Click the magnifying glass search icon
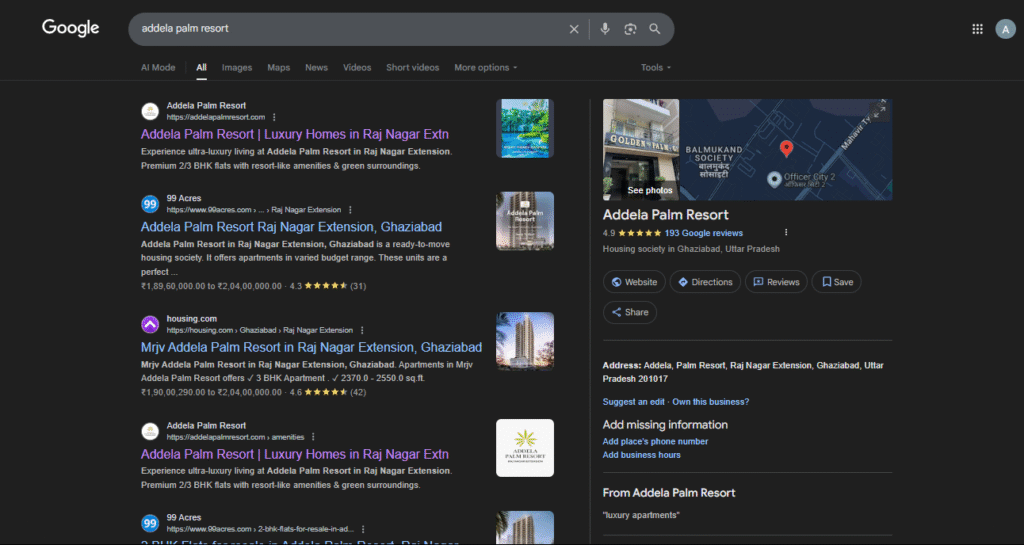 (x=655, y=29)
